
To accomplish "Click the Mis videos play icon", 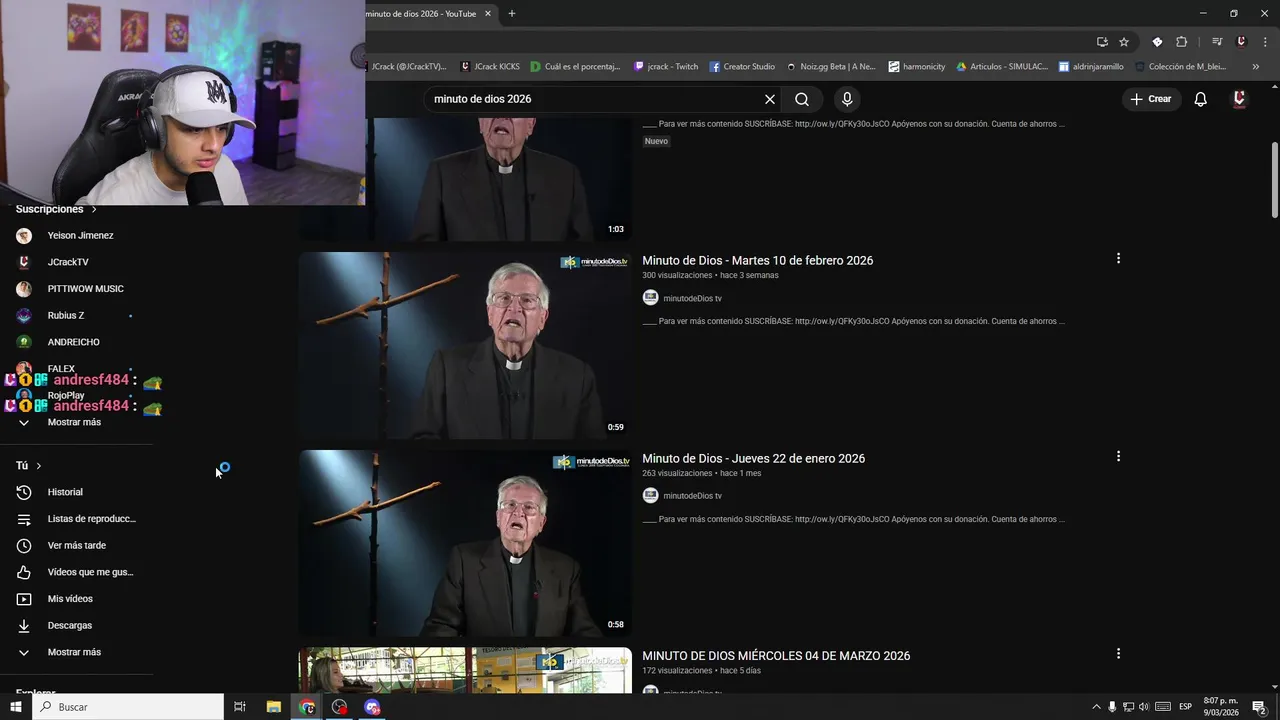I will (24, 599).
